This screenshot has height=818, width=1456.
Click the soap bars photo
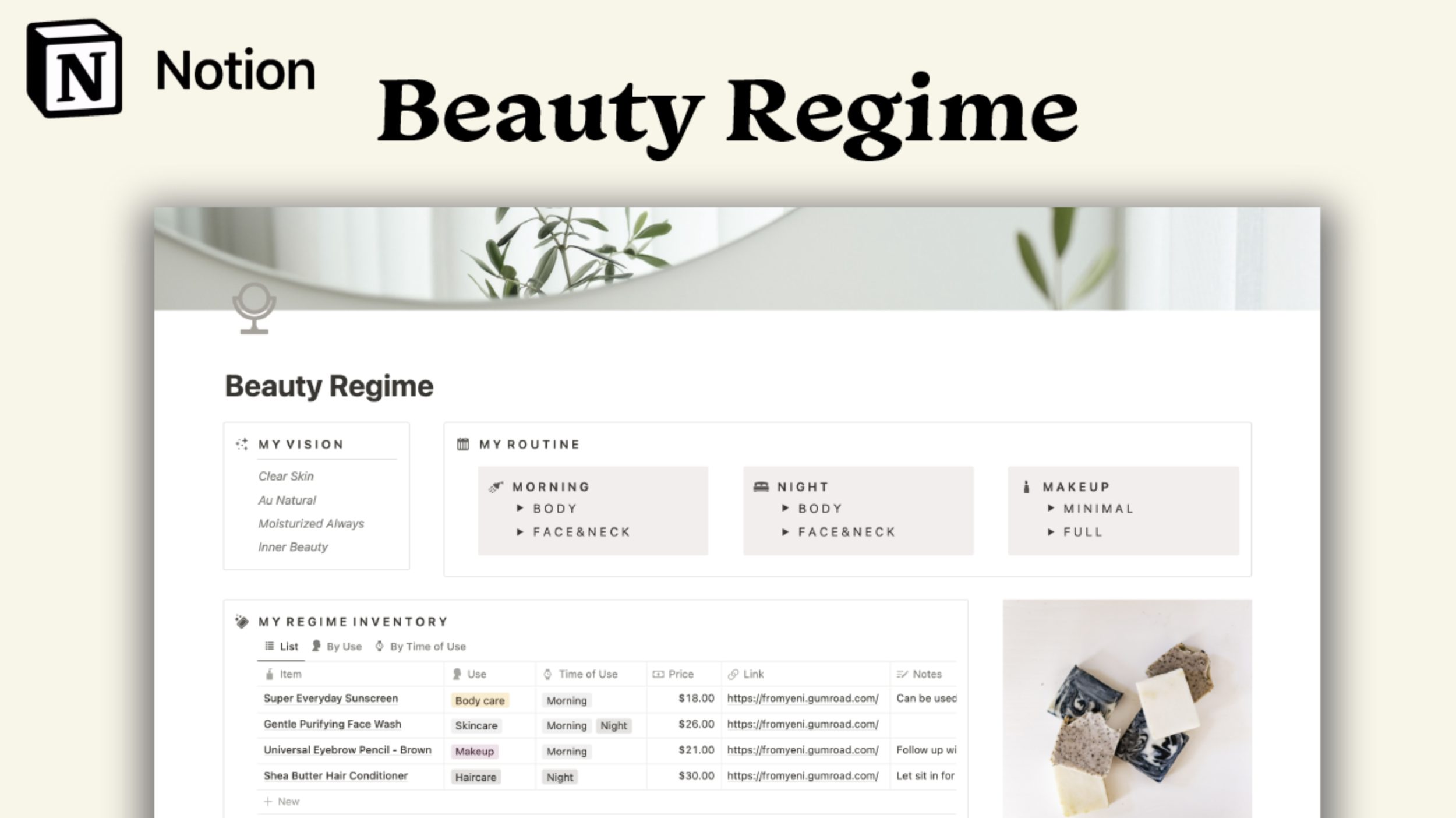click(x=1127, y=708)
